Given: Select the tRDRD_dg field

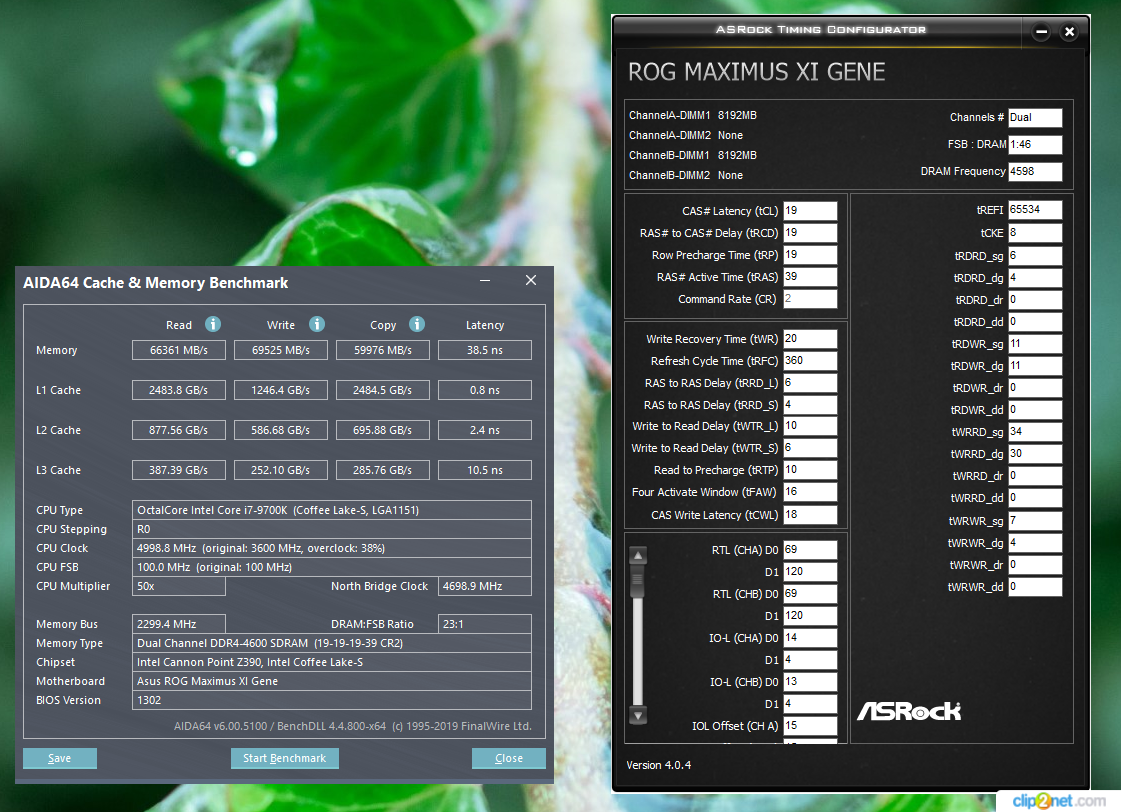Looking at the screenshot, I should point(1035,277).
